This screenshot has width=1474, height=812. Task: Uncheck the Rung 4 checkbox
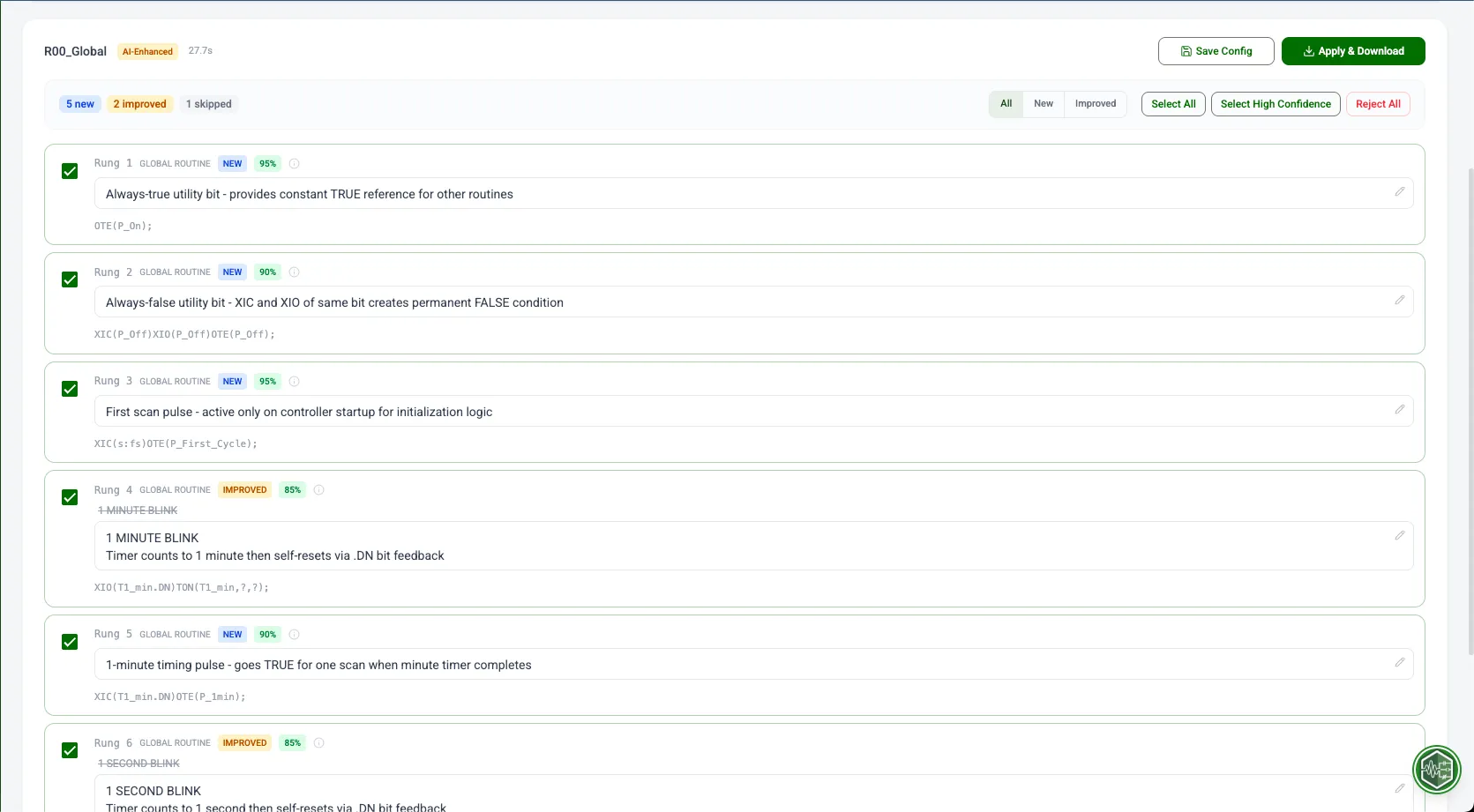70,497
